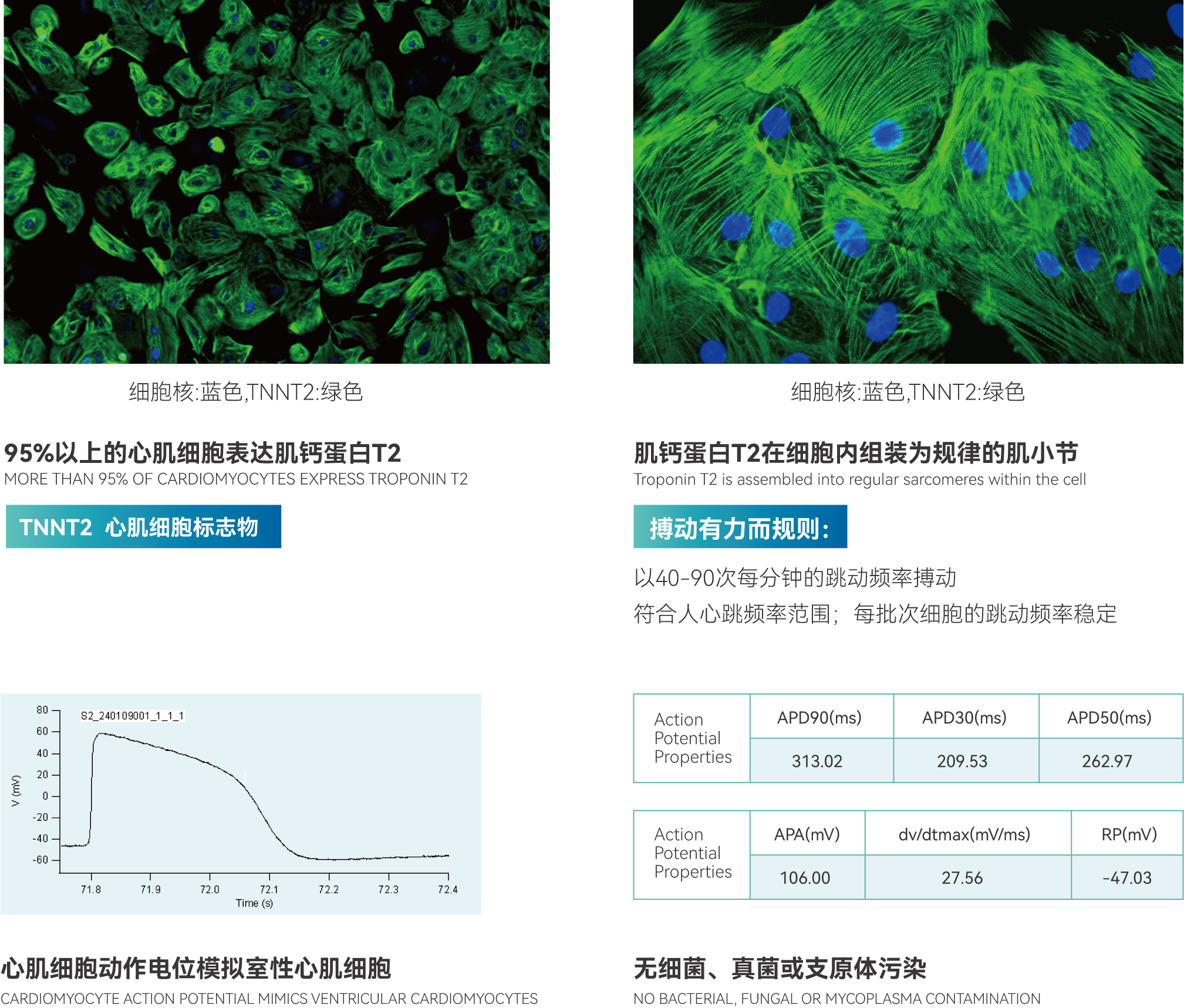Screen dimensions: 1184x1008
Task: Click the action potential waveform chart
Action: (241, 803)
